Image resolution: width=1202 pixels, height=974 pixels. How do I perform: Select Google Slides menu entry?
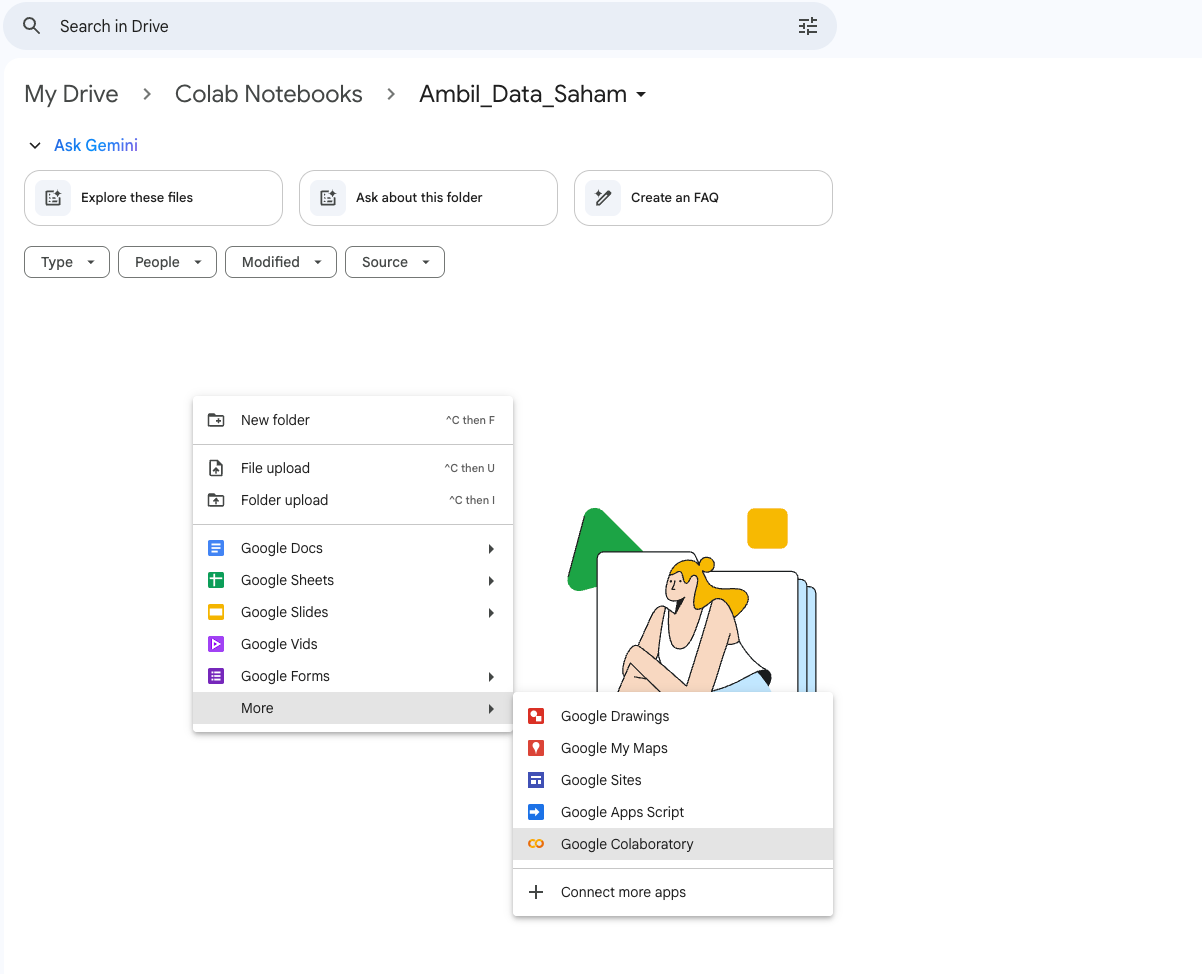click(353, 612)
